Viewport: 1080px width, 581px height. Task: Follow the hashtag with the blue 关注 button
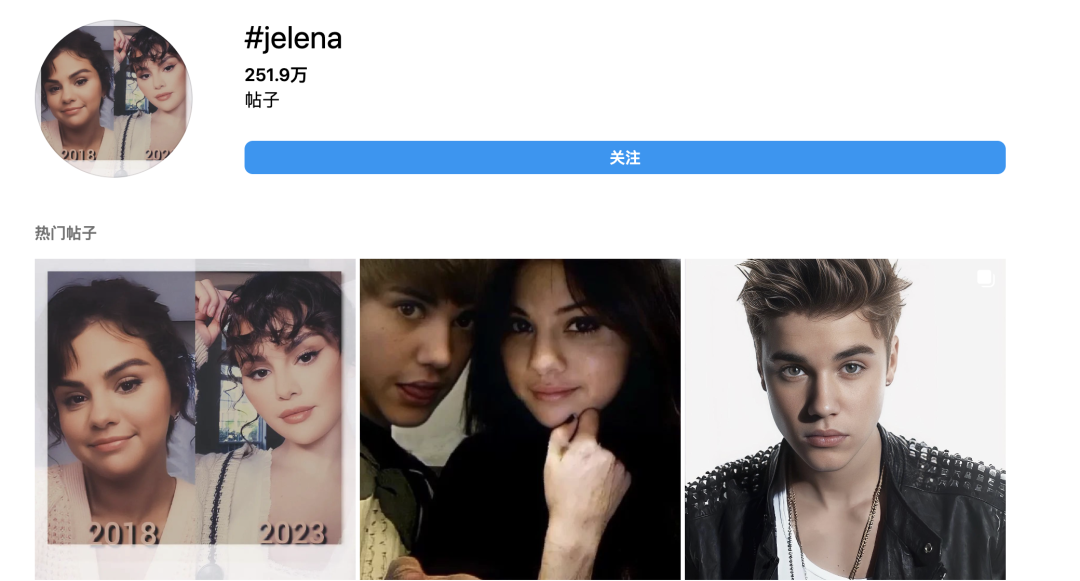point(625,158)
